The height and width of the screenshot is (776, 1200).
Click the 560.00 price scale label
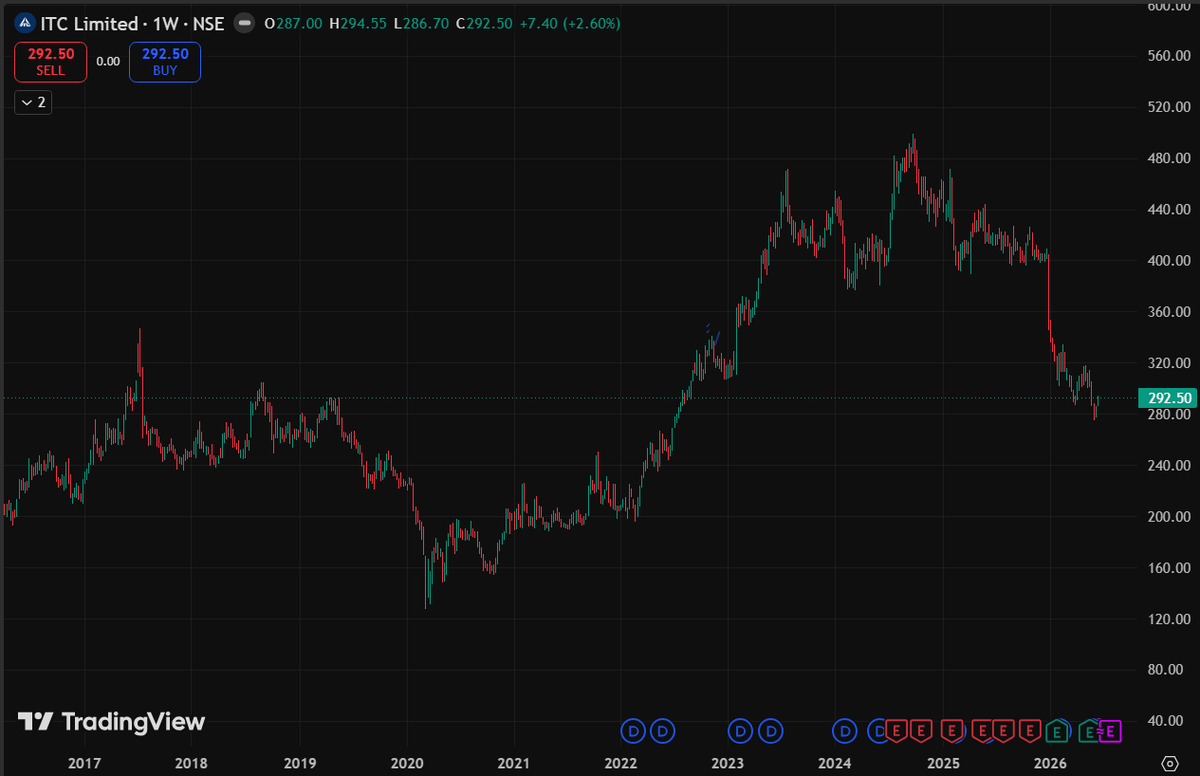tap(1171, 56)
